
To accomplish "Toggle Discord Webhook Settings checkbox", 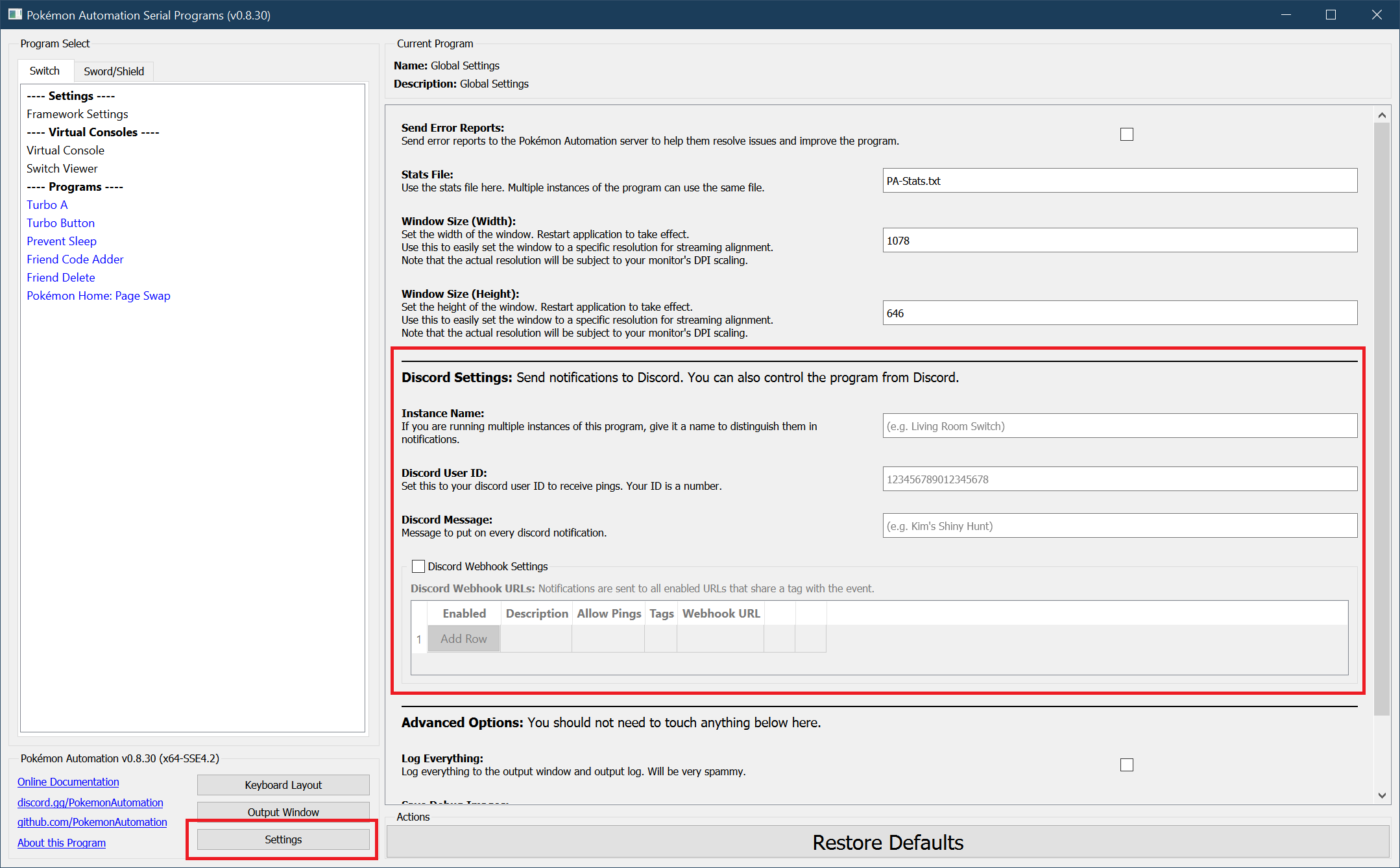I will point(418,566).
